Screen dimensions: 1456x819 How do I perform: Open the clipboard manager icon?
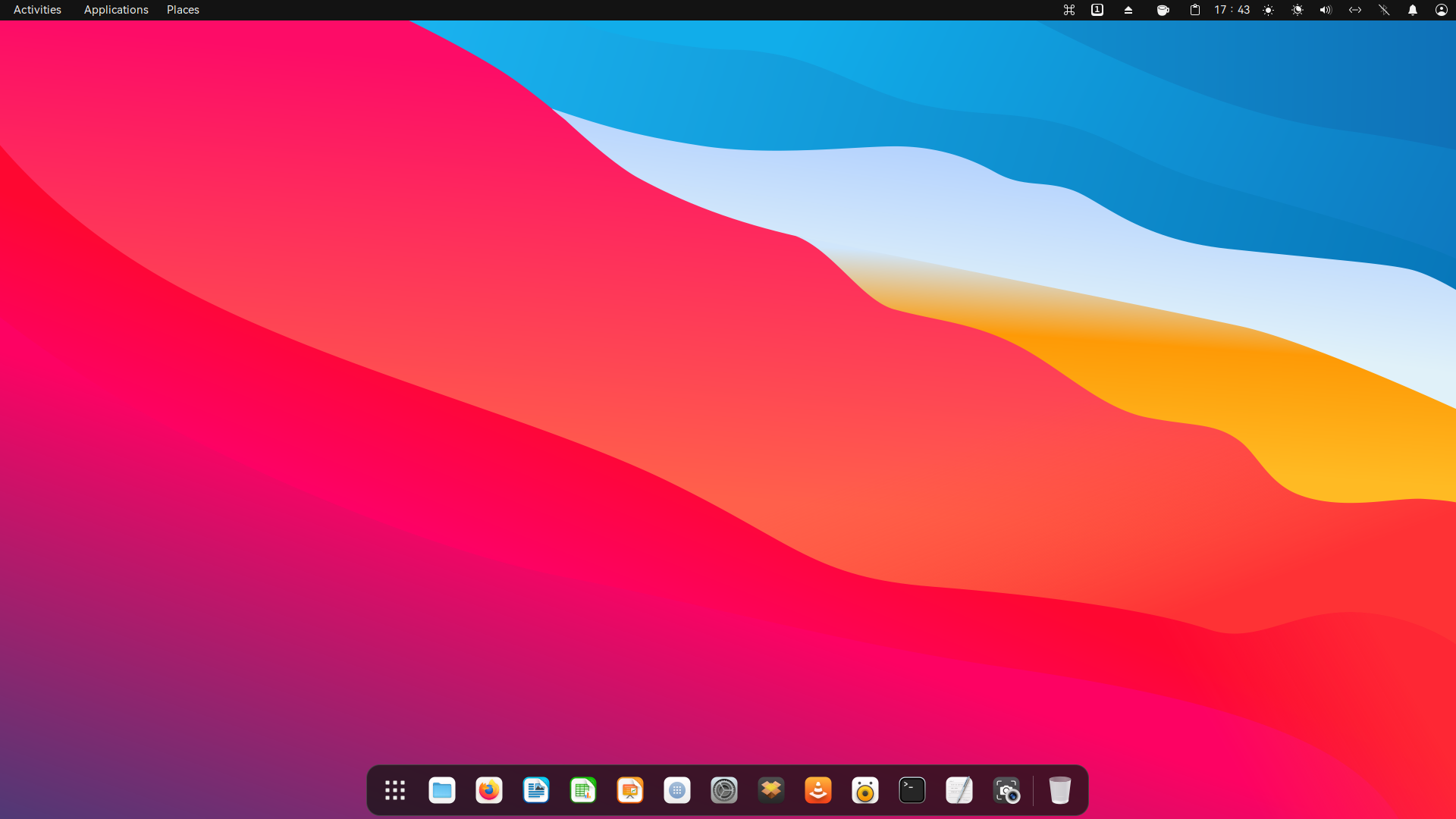click(x=1195, y=10)
